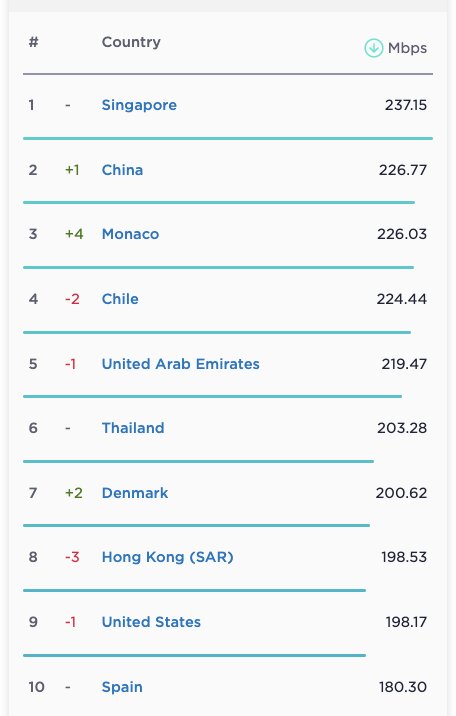
Task: Click the speed bar under Thailand
Action: point(199,461)
